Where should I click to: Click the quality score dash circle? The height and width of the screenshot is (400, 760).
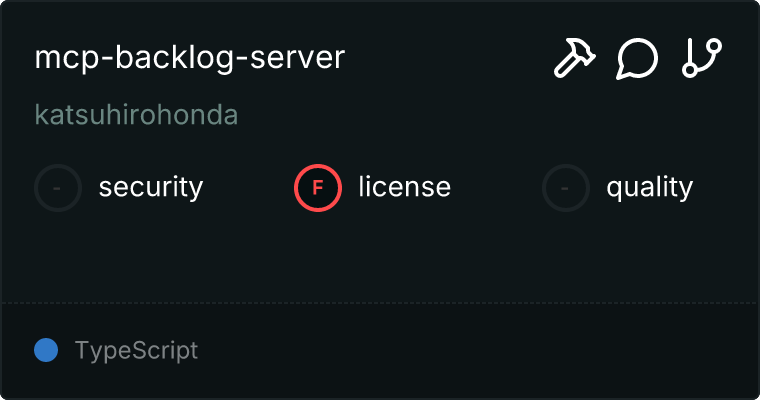pos(566,187)
